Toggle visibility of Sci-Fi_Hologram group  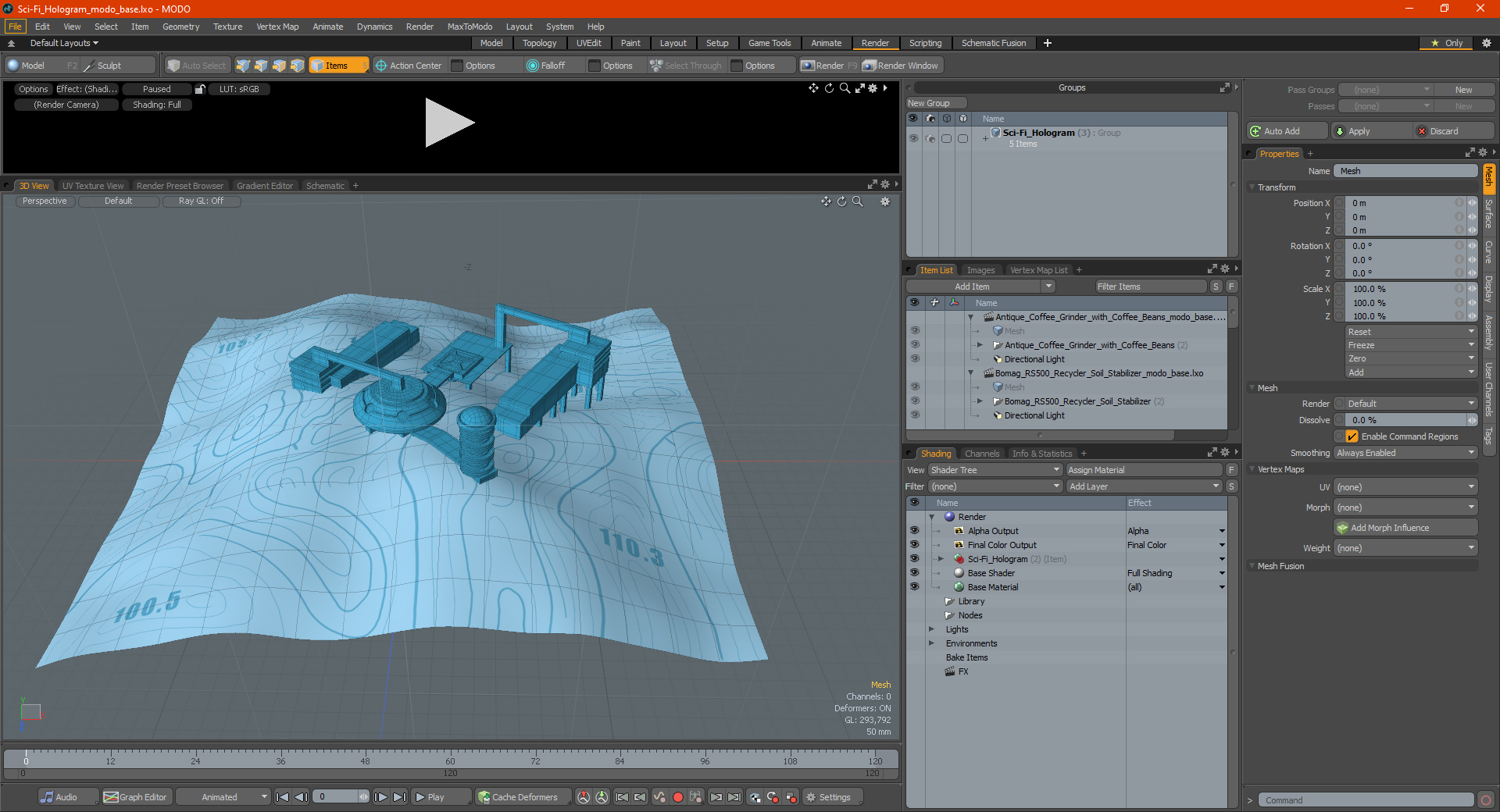(913, 138)
